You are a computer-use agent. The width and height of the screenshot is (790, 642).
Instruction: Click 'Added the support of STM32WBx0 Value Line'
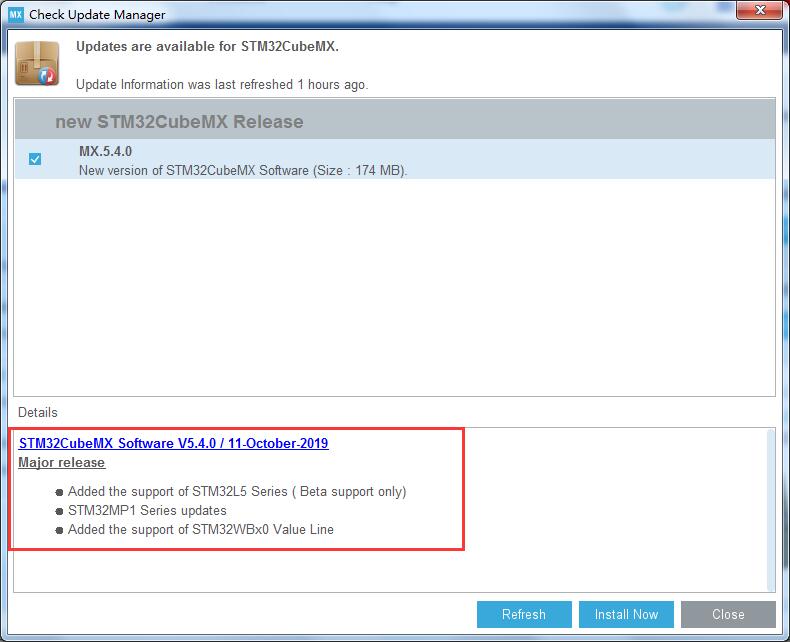(x=201, y=530)
